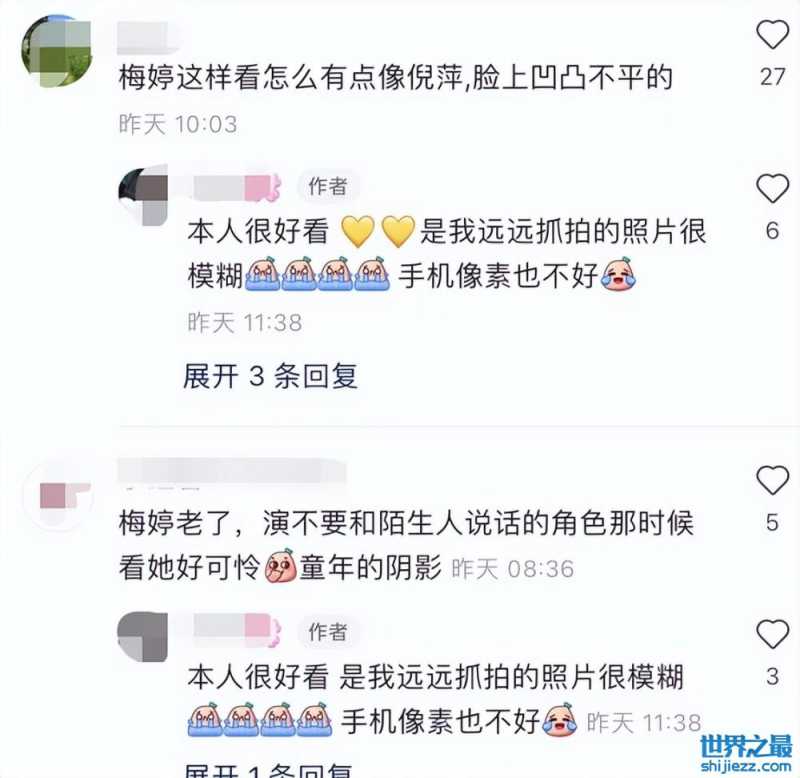
Task: Open second author reply's avatar
Action: coord(142,637)
